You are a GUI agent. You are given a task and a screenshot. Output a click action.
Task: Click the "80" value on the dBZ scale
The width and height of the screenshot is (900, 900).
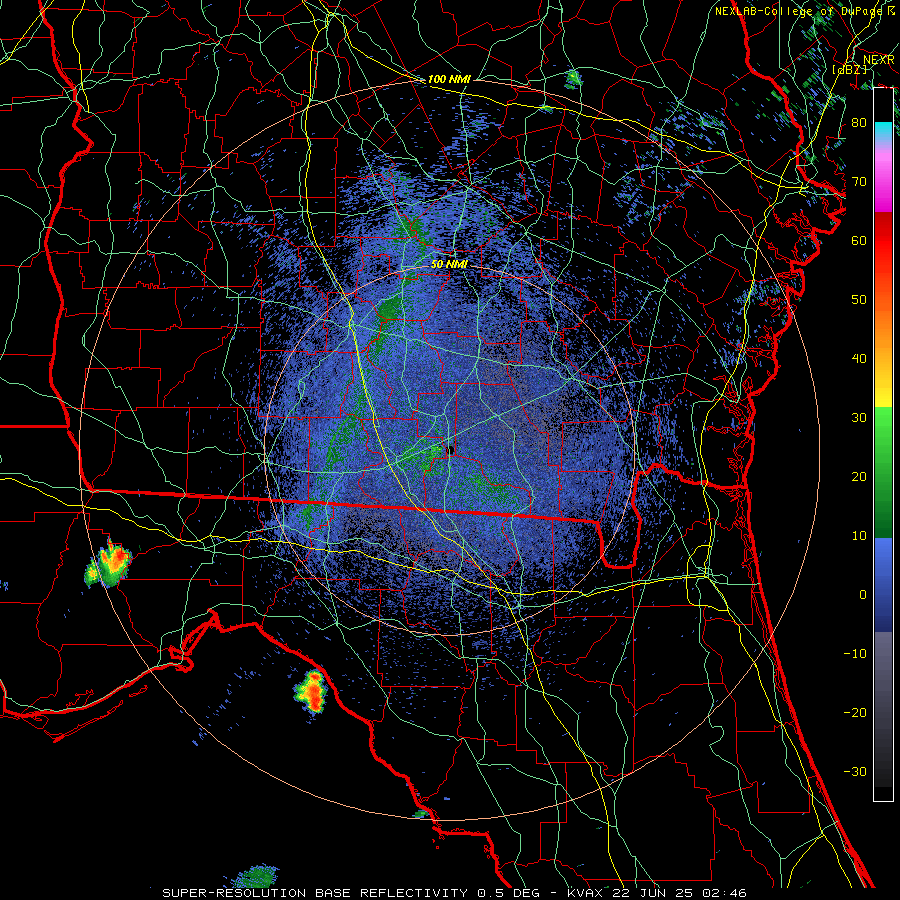point(859,122)
